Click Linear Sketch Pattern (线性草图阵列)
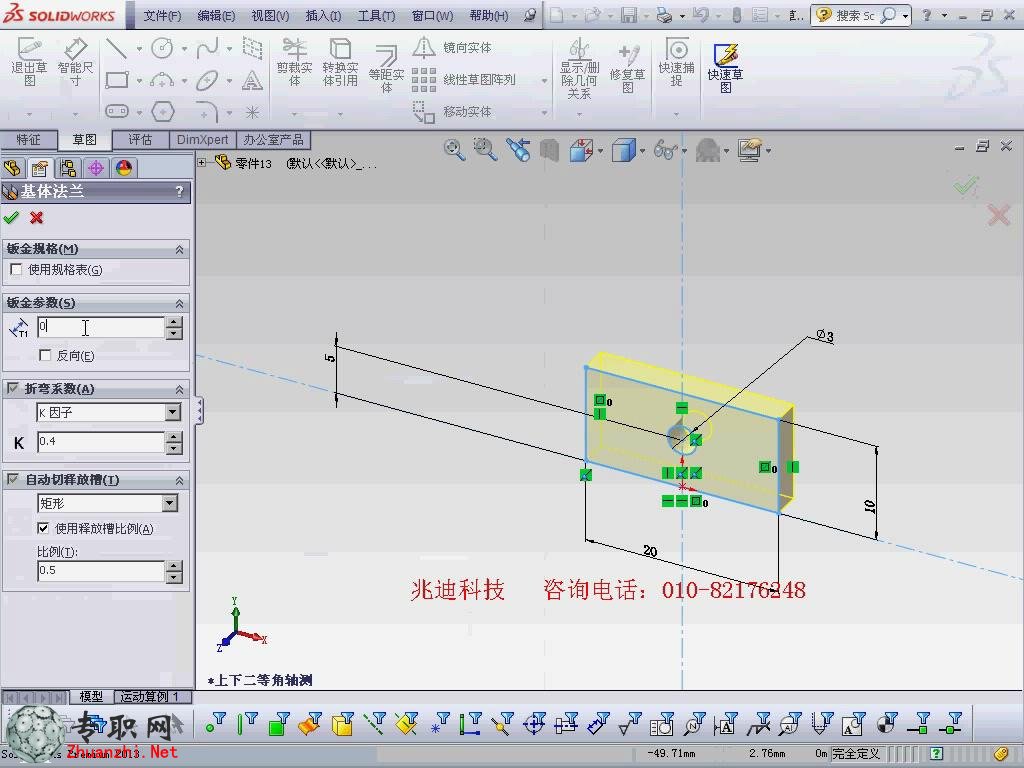Image resolution: width=1024 pixels, height=768 pixels. [x=464, y=80]
